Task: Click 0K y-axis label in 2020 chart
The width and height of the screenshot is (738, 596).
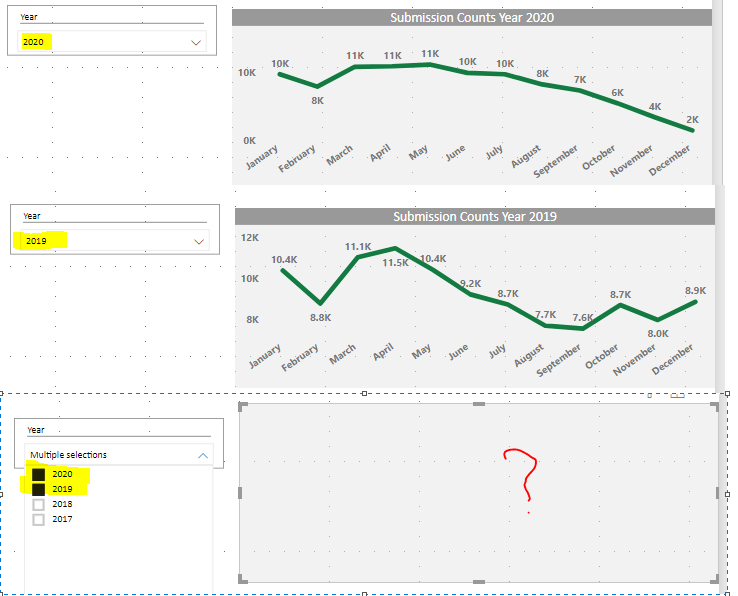Action: (249, 141)
